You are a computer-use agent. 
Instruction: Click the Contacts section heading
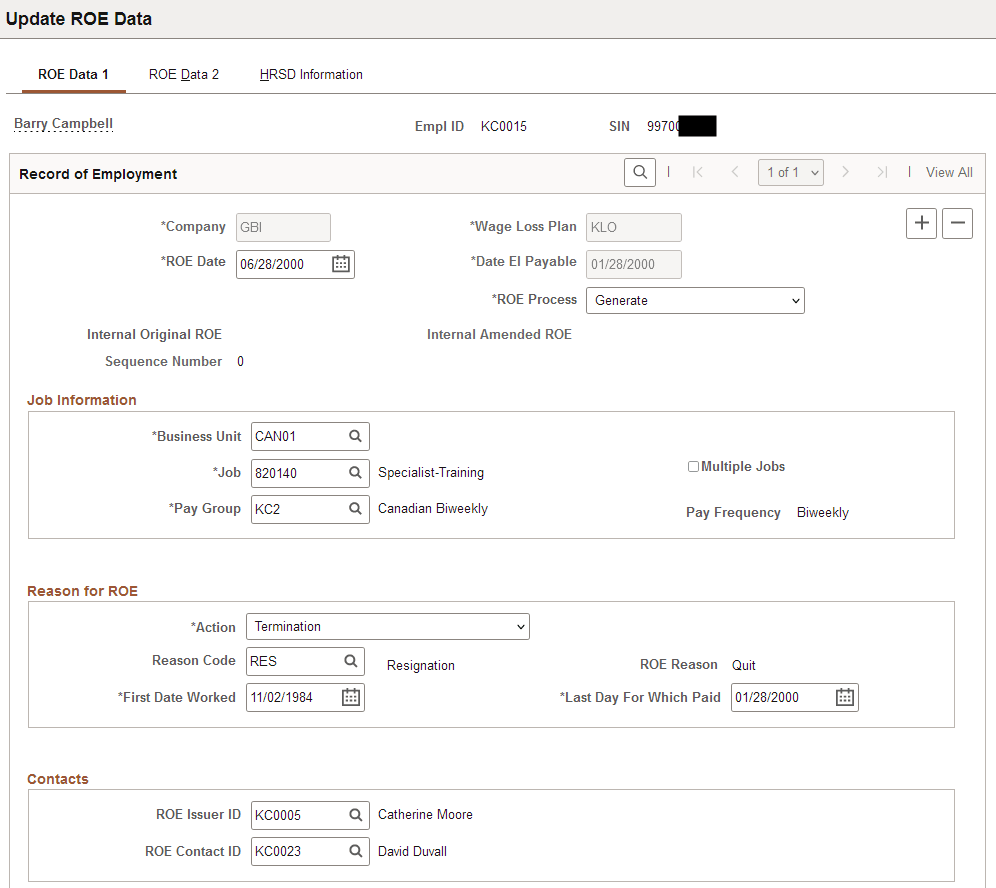pos(58,779)
